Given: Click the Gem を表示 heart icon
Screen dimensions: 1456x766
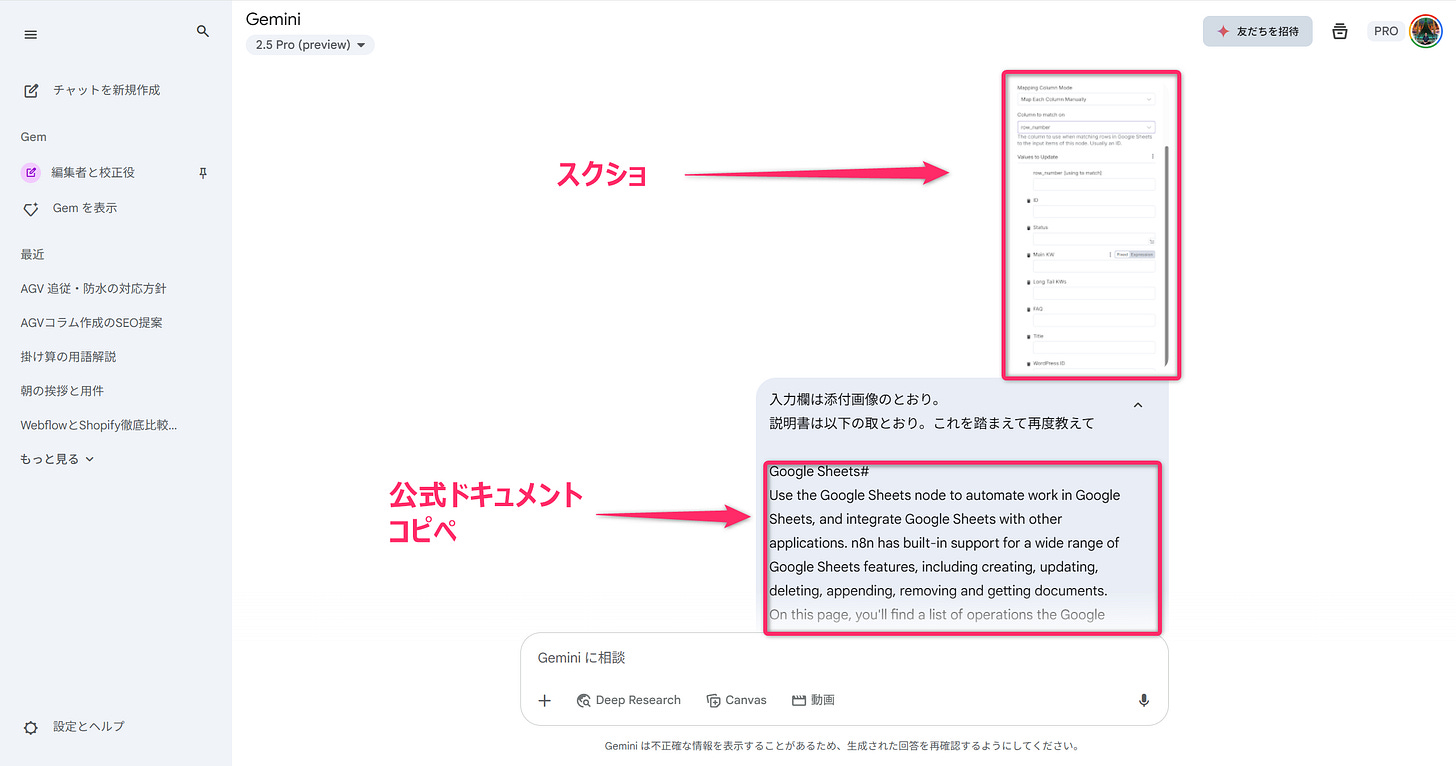Looking at the screenshot, I should (x=31, y=209).
